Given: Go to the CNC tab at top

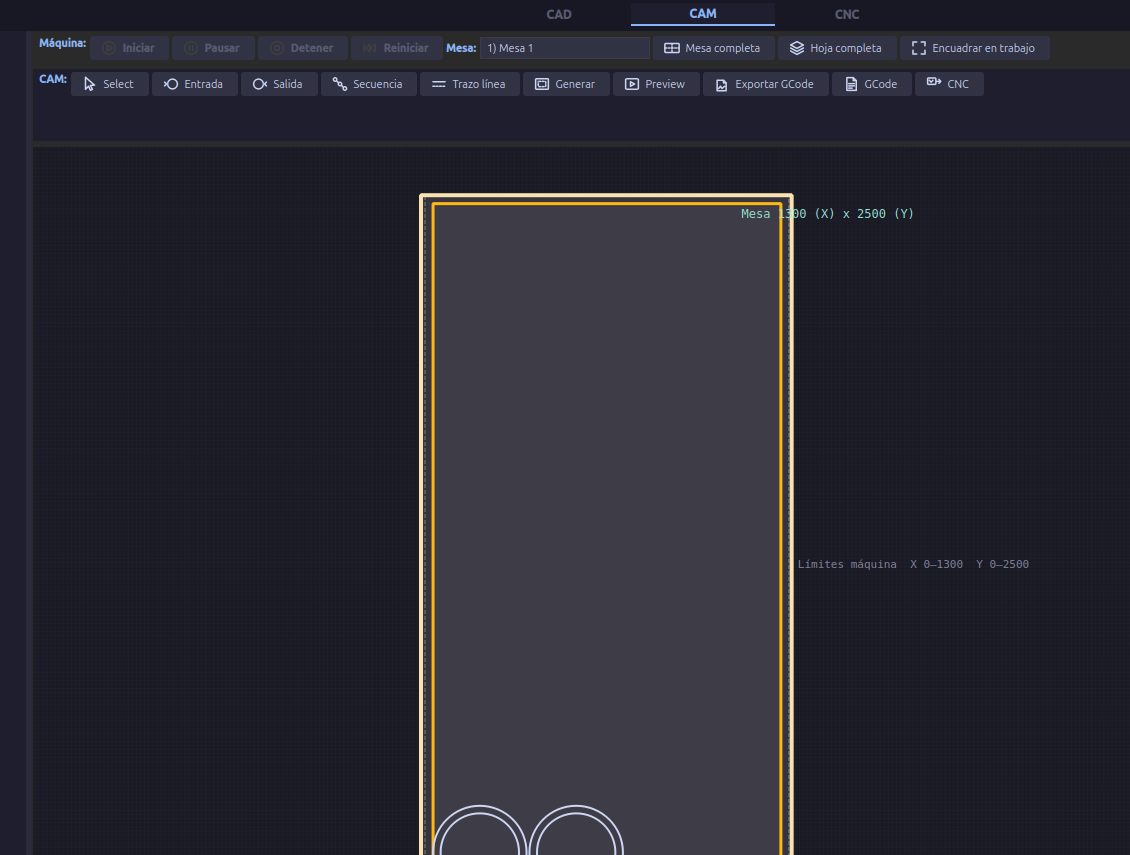Looking at the screenshot, I should pos(847,14).
